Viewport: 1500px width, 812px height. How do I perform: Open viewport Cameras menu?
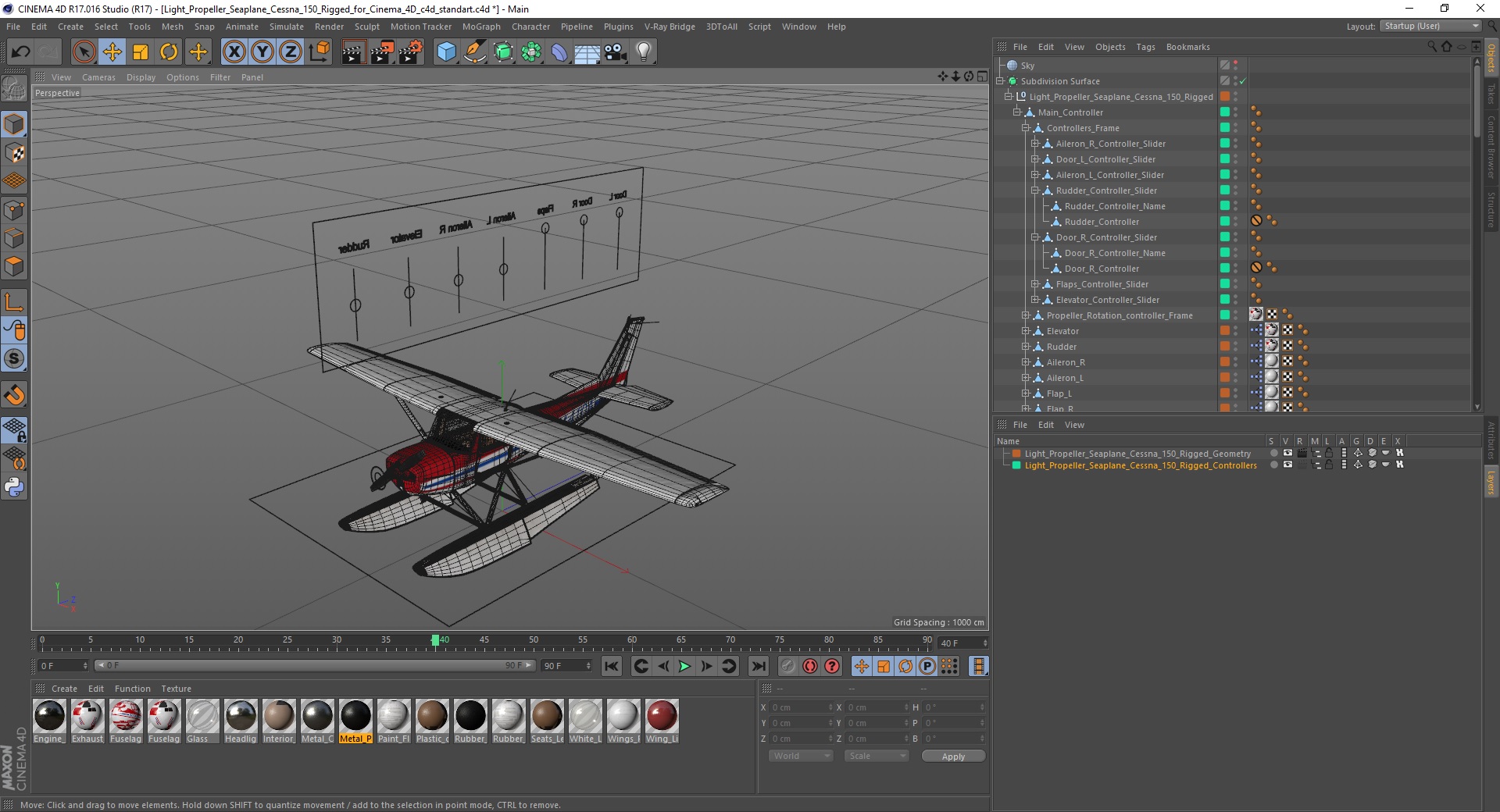coord(98,77)
